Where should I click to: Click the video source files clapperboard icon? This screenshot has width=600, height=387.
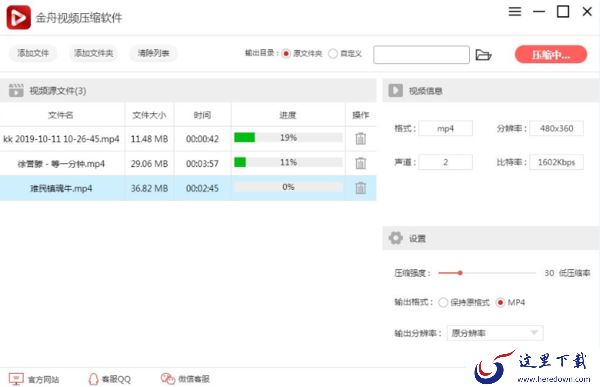click(16, 90)
